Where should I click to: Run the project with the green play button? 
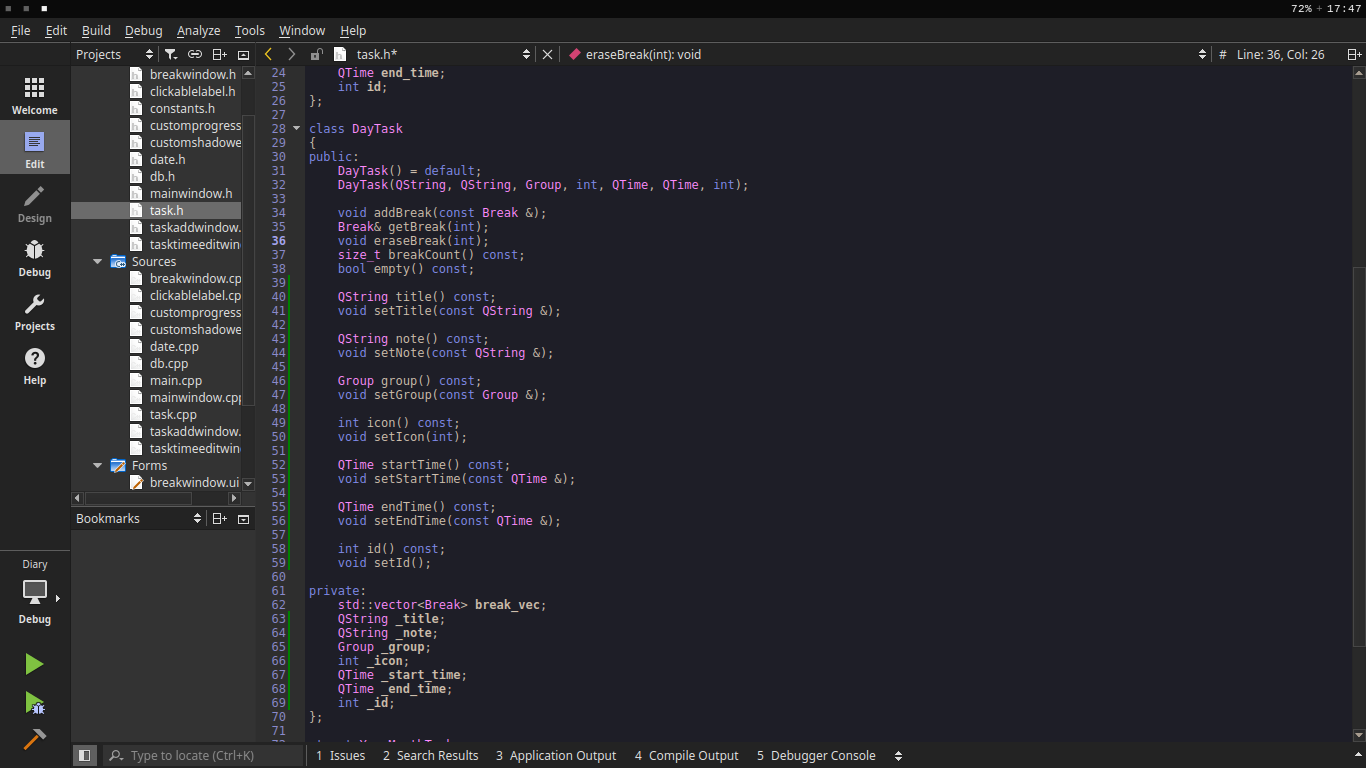[x=34, y=664]
